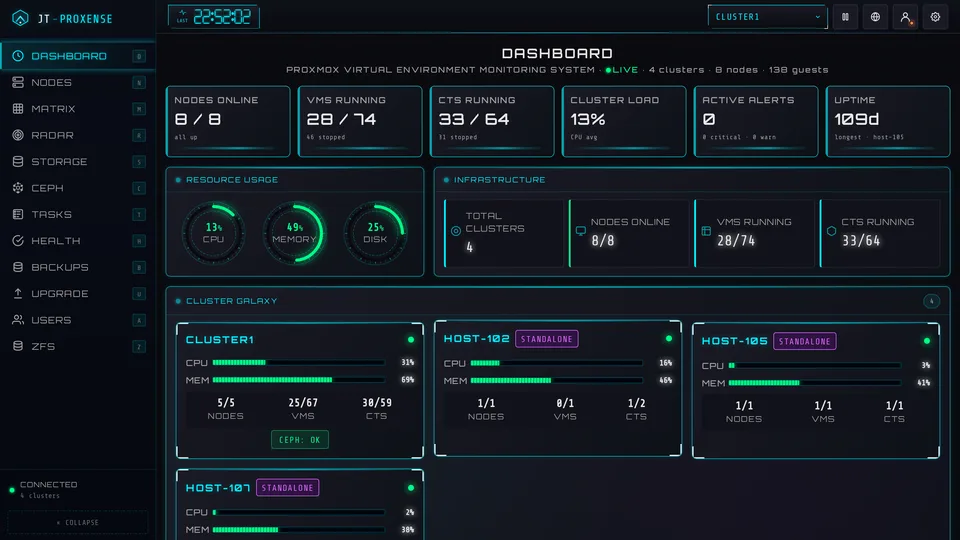Click the Cluster Load 13% card
Screen dimensions: 960x540
tap(624, 121)
